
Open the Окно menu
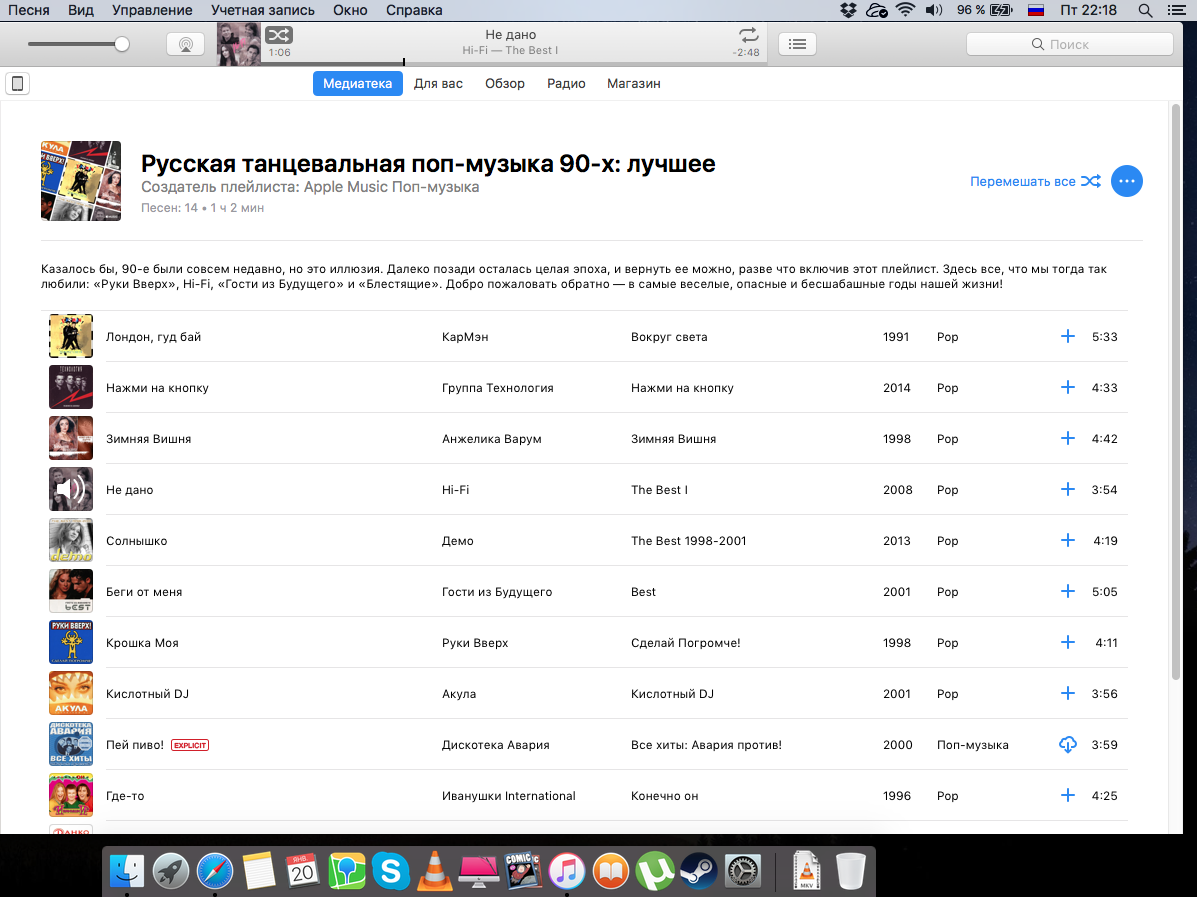click(350, 10)
